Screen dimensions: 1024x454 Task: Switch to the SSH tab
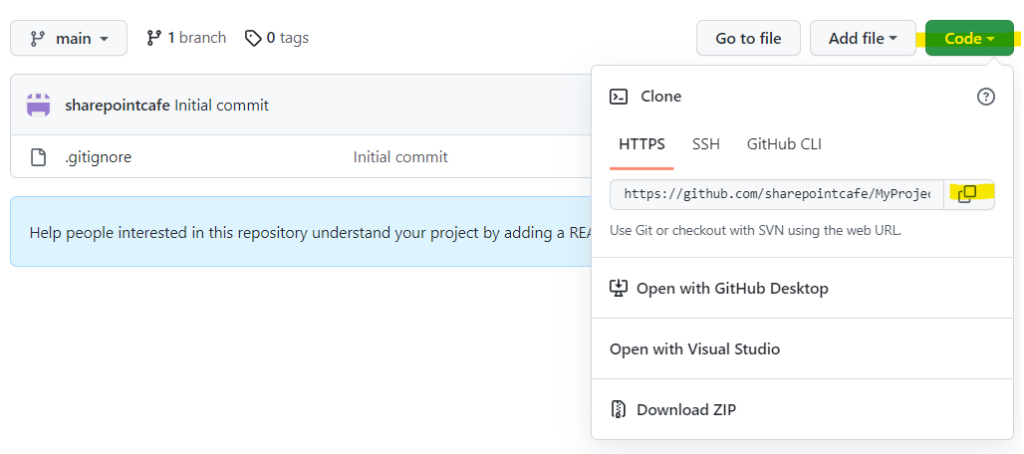tap(706, 144)
